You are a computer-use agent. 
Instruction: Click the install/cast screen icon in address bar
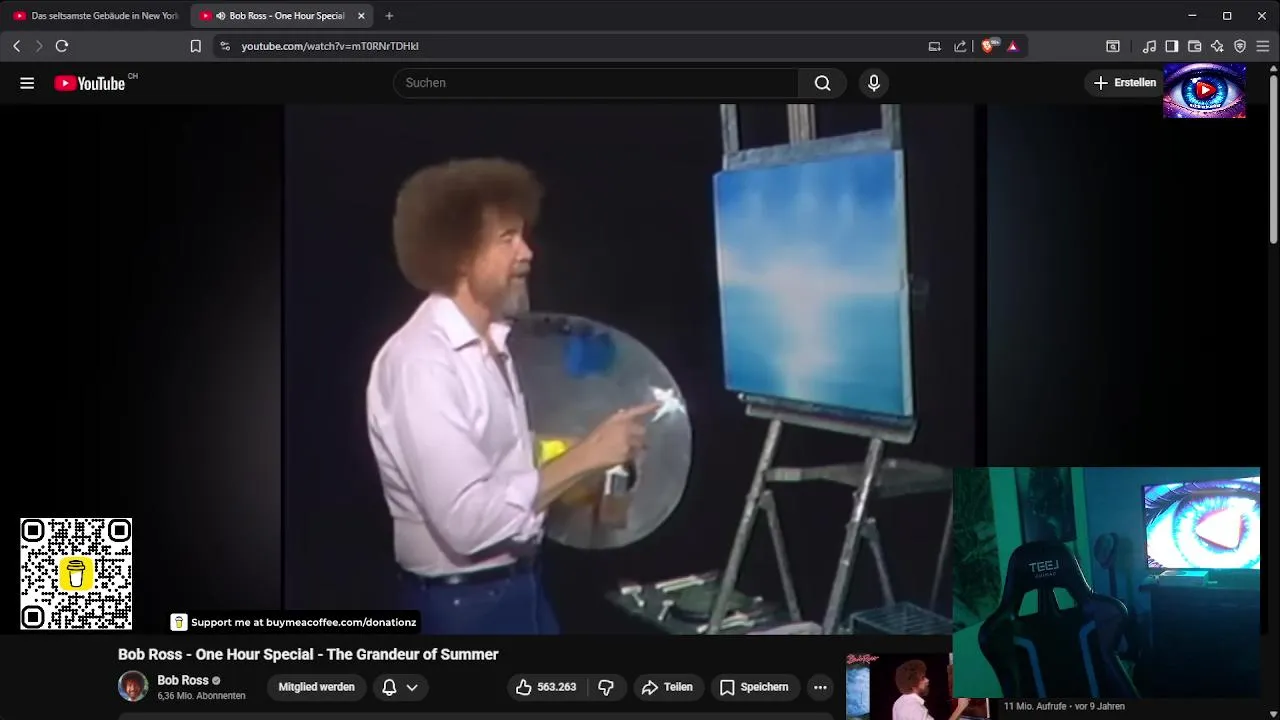tap(935, 46)
